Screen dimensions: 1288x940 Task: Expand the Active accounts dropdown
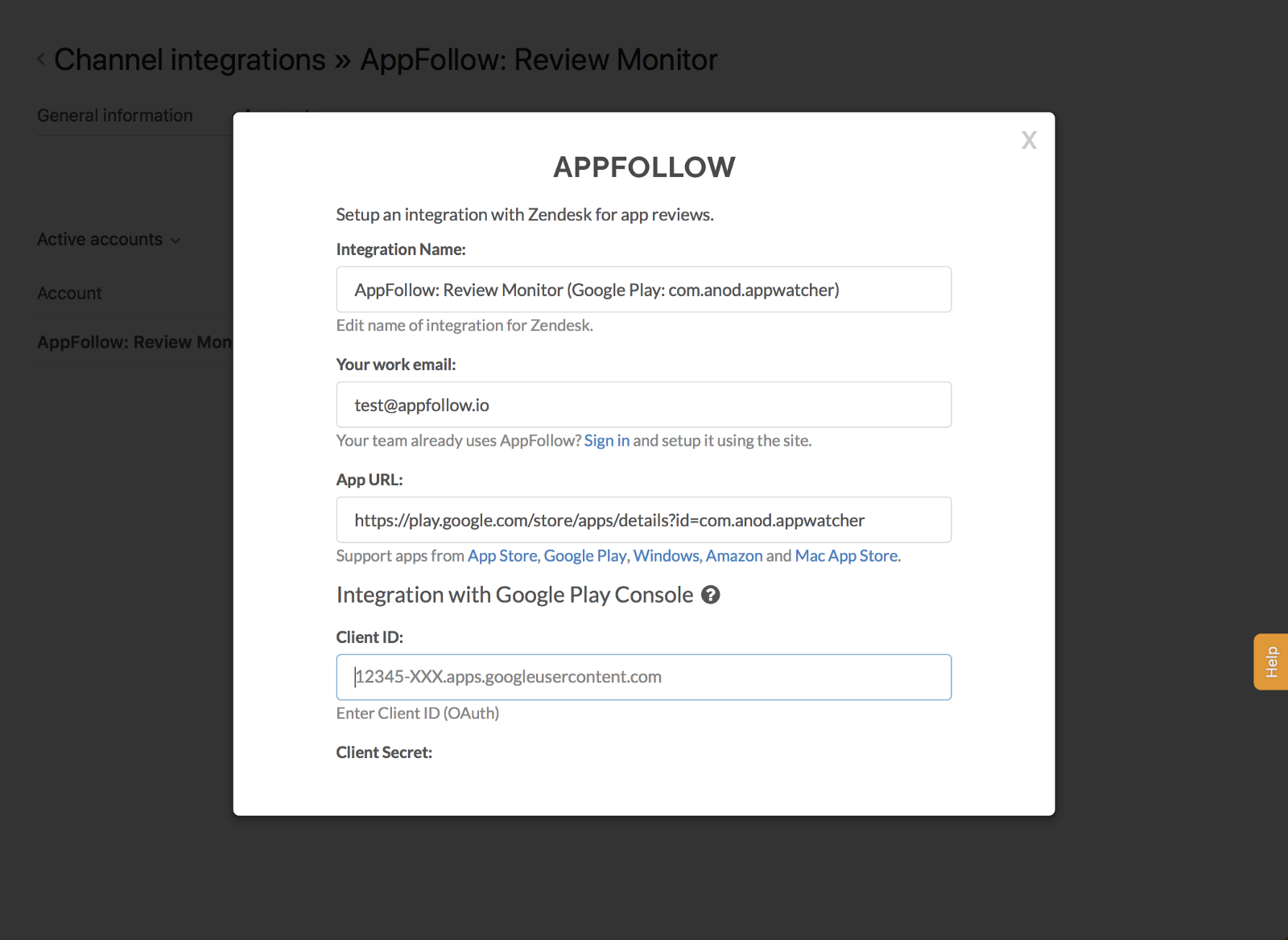coord(109,240)
